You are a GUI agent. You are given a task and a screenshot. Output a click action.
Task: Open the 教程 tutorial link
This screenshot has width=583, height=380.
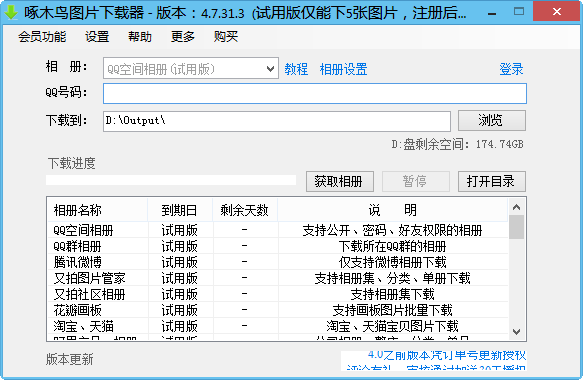coord(296,69)
